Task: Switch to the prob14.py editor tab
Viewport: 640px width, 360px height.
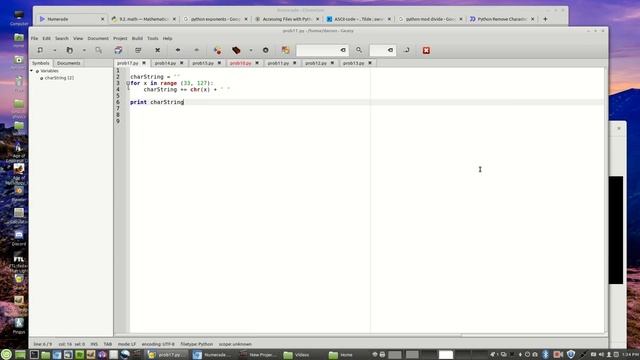Action: 165,63
